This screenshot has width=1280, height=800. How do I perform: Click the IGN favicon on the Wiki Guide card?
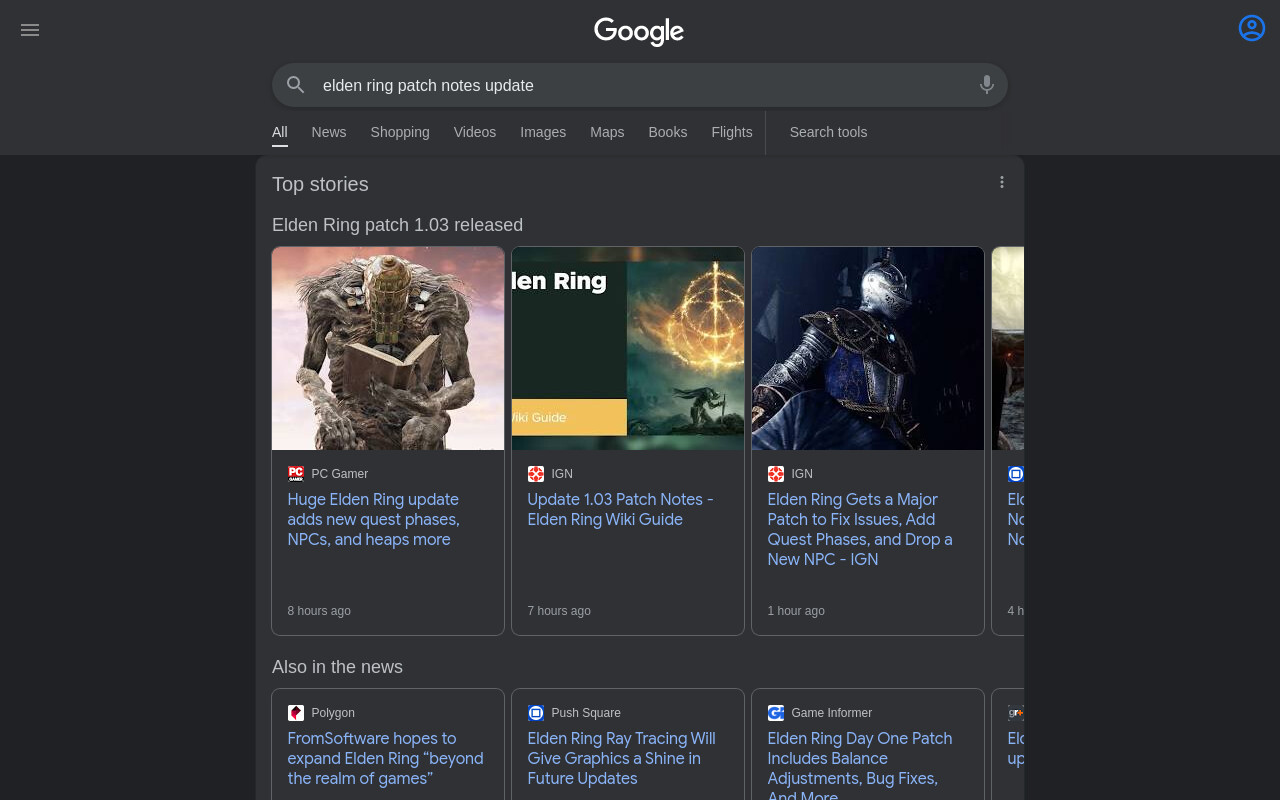(x=536, y=474)
